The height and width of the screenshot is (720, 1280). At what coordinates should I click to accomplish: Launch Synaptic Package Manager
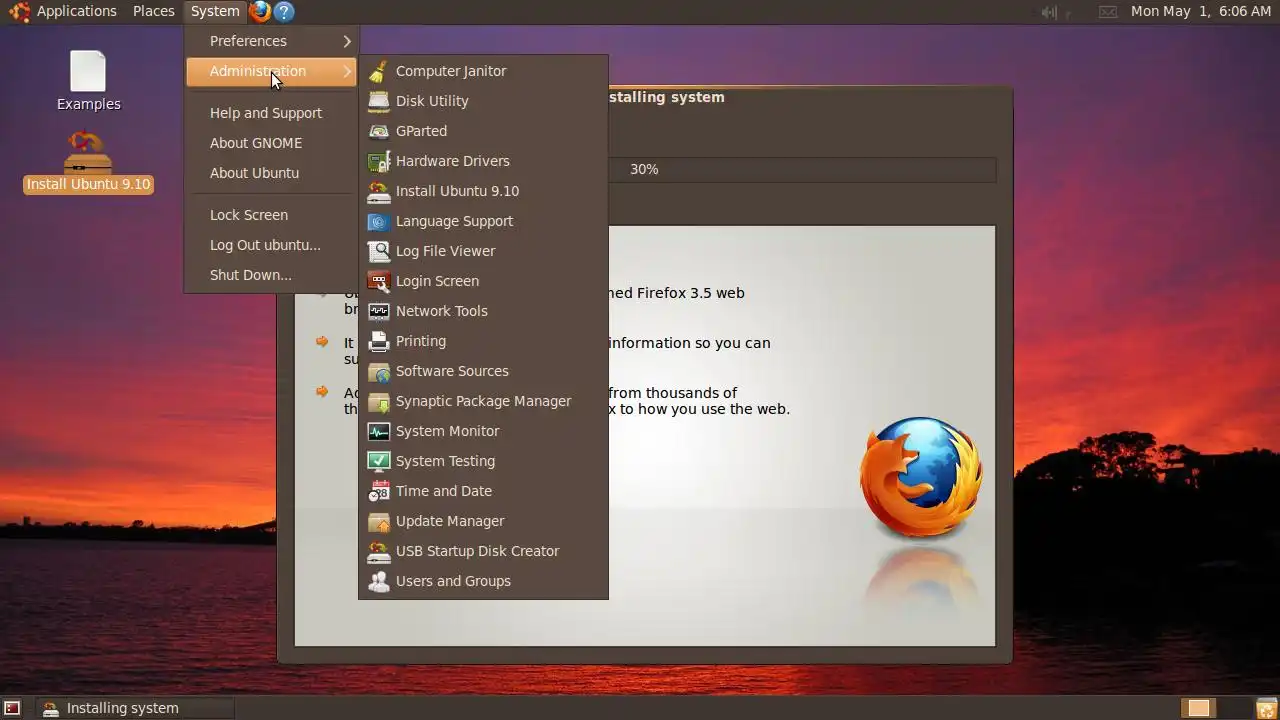483,401
